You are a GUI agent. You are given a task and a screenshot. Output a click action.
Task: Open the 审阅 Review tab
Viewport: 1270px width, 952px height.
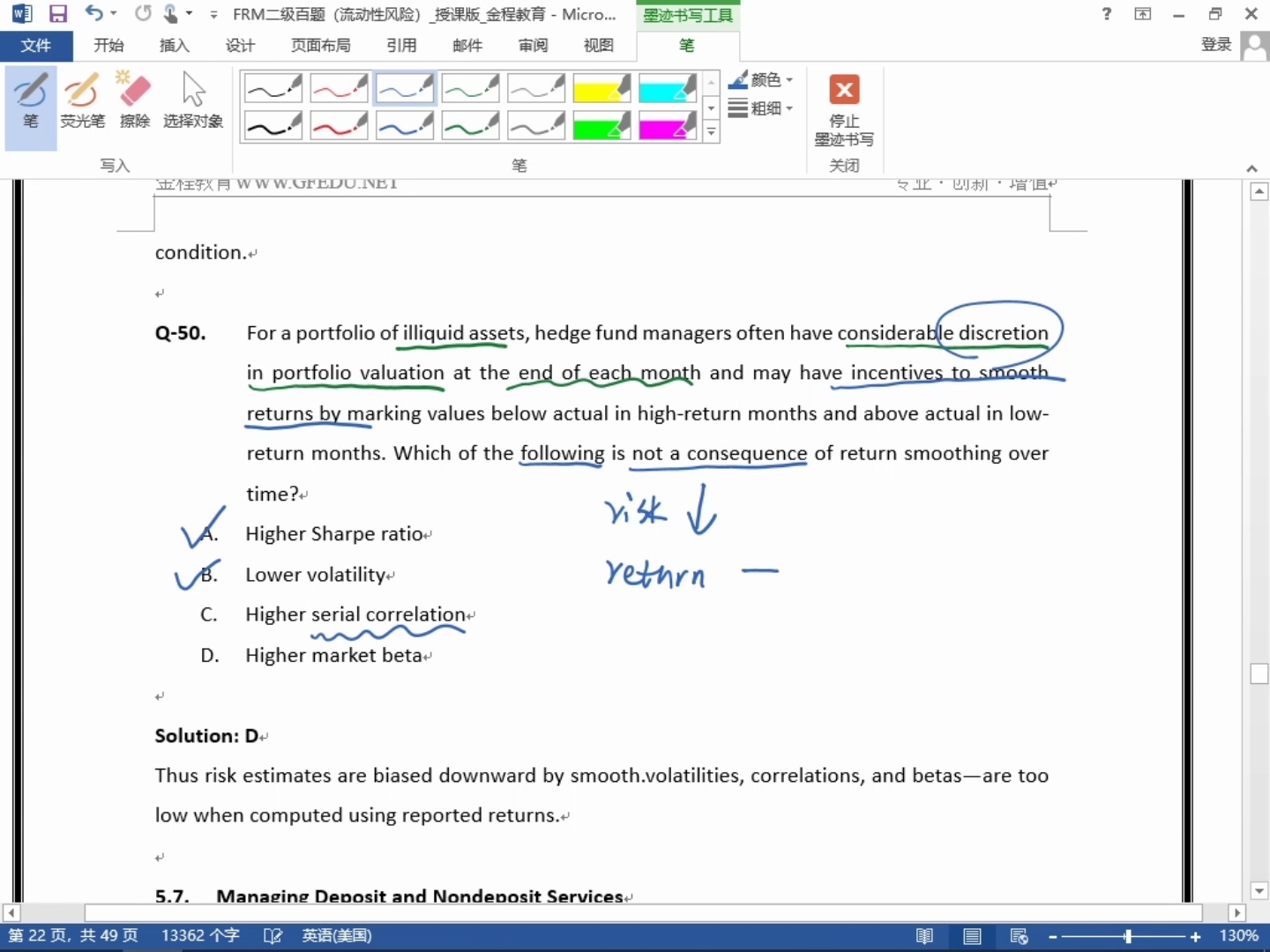click(533, 45)
